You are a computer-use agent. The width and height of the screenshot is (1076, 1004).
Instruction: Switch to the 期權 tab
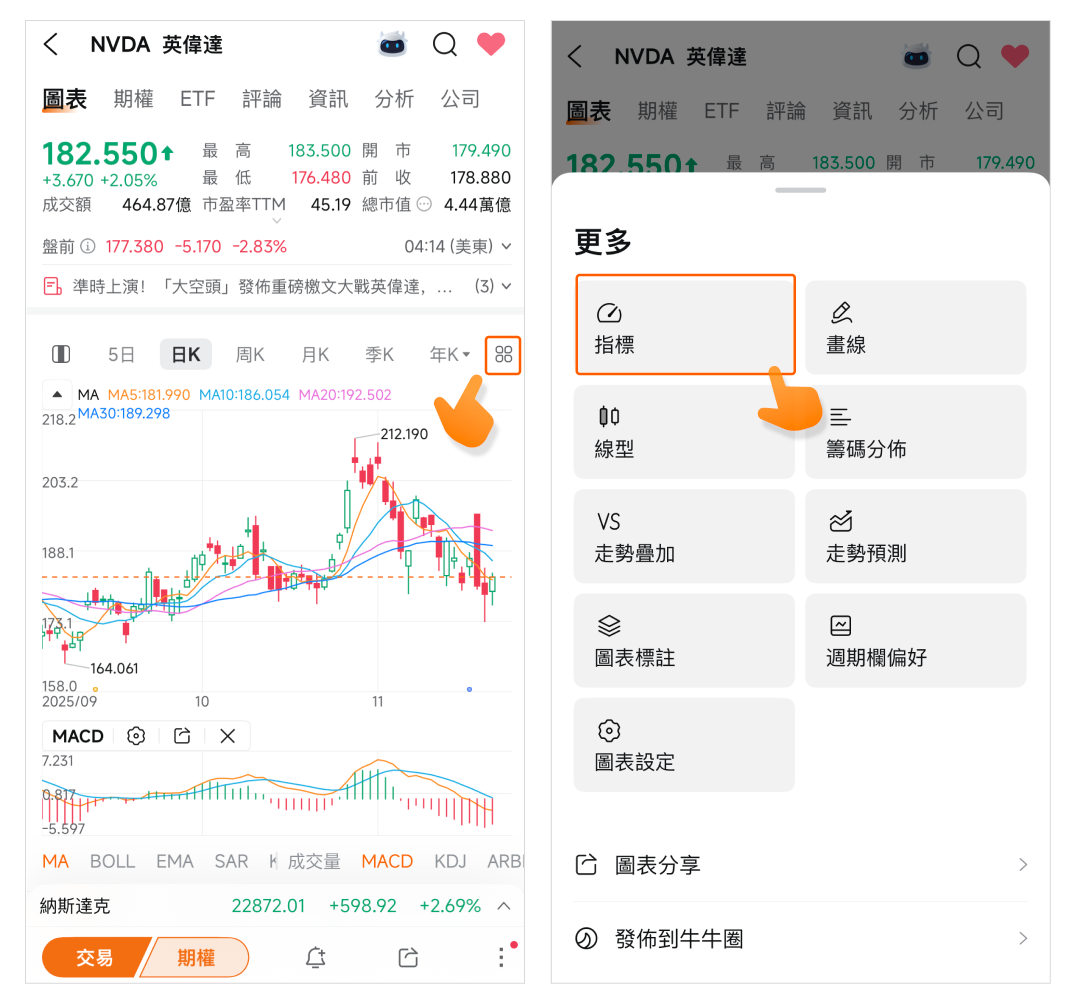click(133, 99)
